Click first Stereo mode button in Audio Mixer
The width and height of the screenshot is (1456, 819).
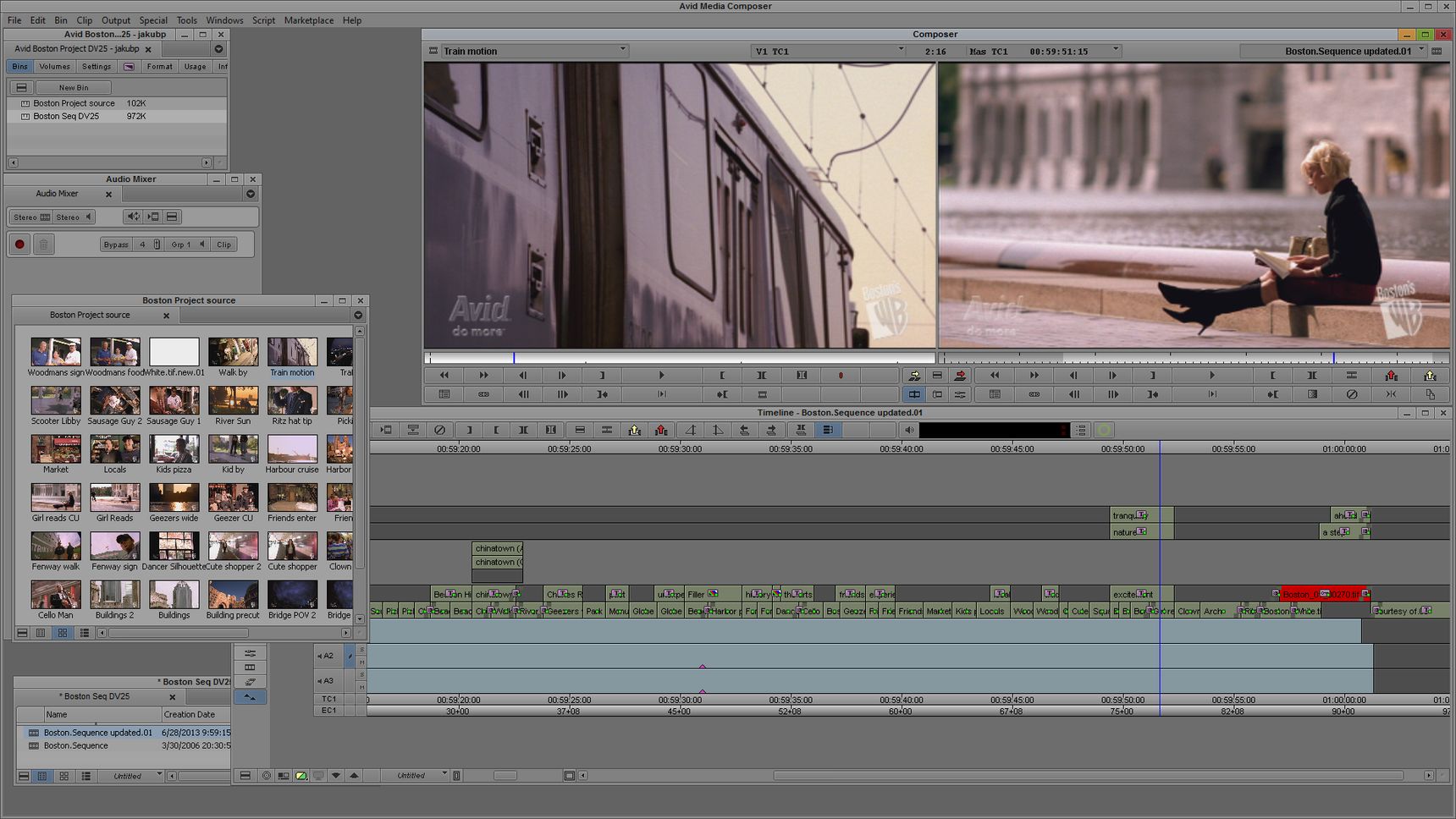pos(31,217)
